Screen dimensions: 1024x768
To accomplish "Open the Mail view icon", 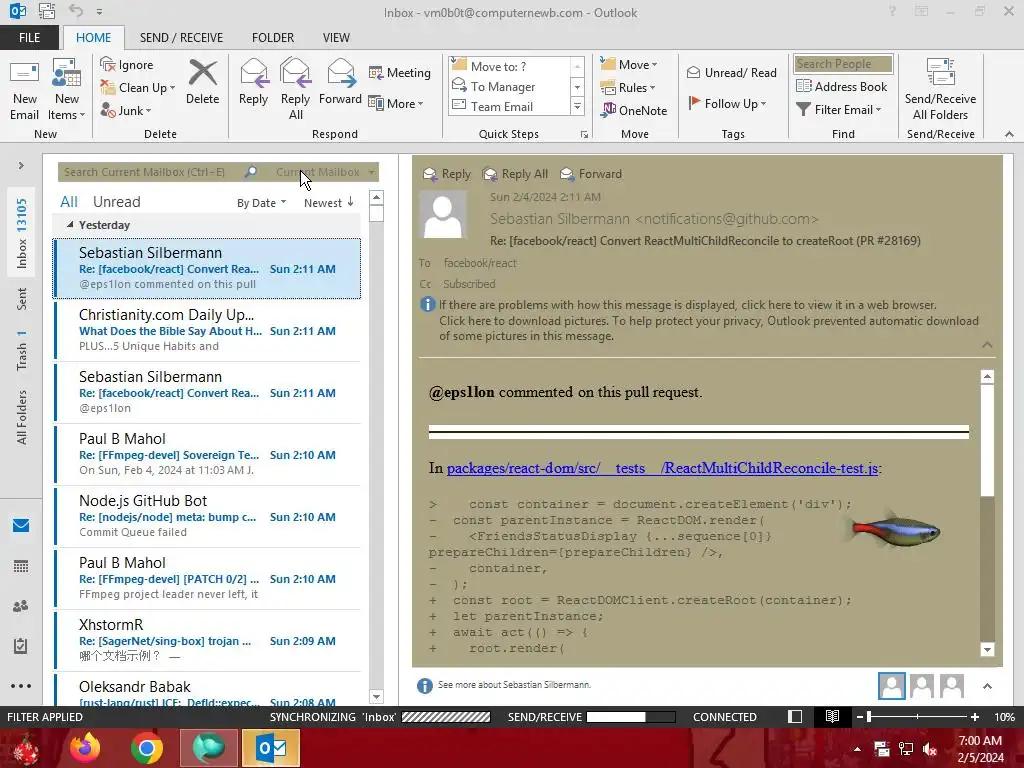I will (21, 525).
